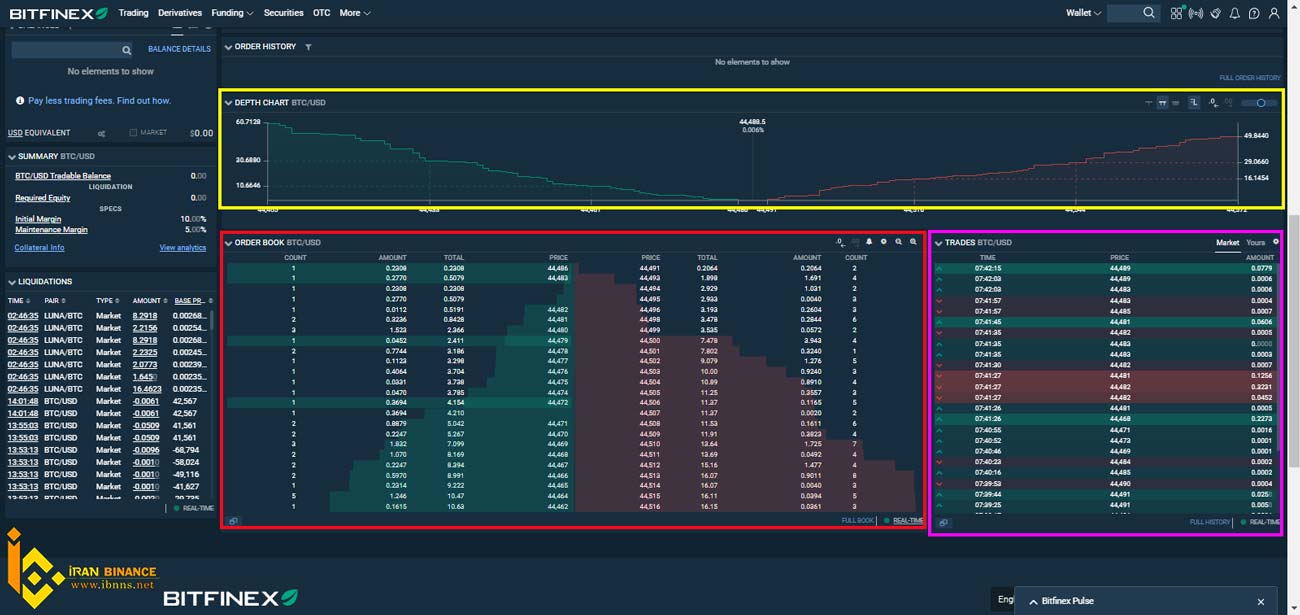Expand the Bitfinex Pulse panel
1300x615 pixels.
coord(1033,602)
